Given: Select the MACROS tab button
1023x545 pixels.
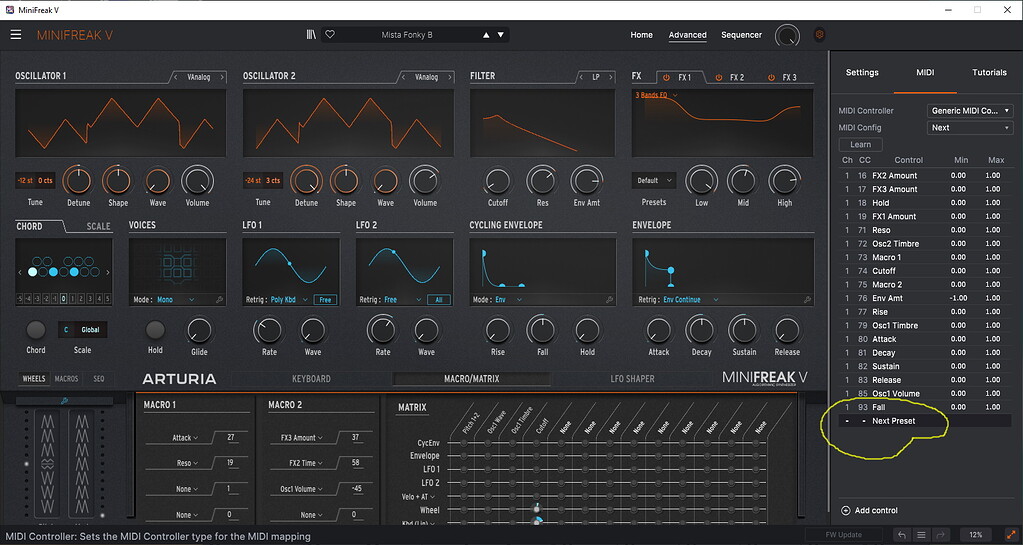Looking at the screenshot, I should (67, 379).
